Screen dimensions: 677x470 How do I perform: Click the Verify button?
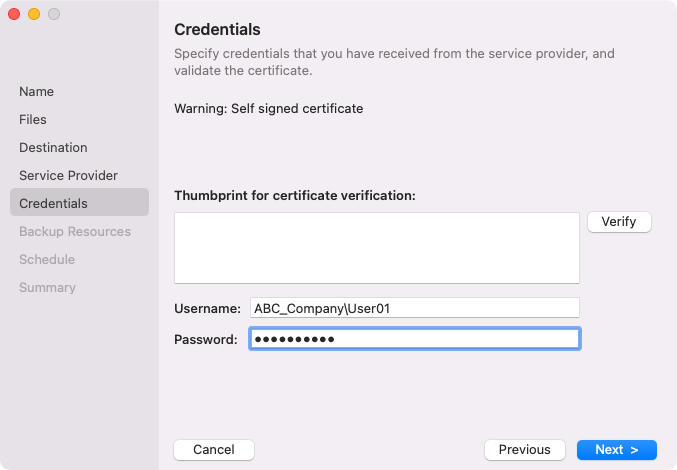point(619,222)
